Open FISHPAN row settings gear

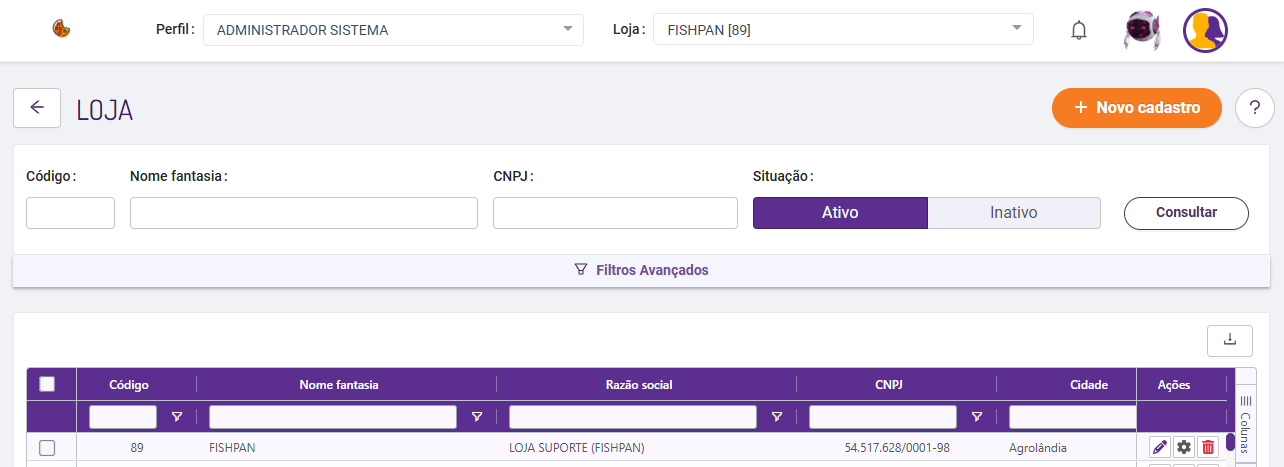(x=1184, y=447)
